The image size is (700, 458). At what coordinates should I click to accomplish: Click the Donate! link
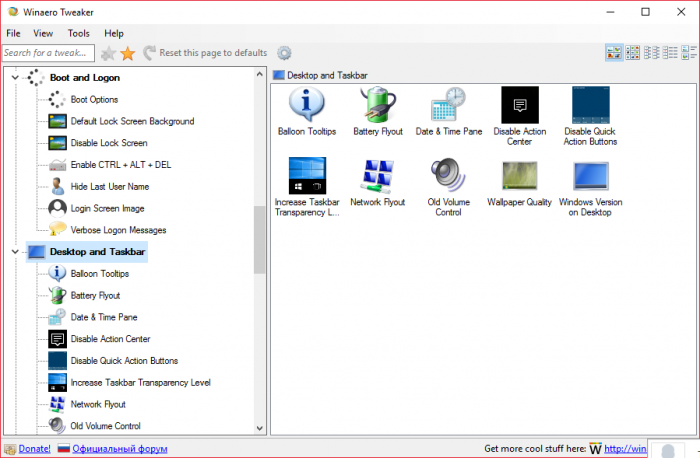[34, 449]
